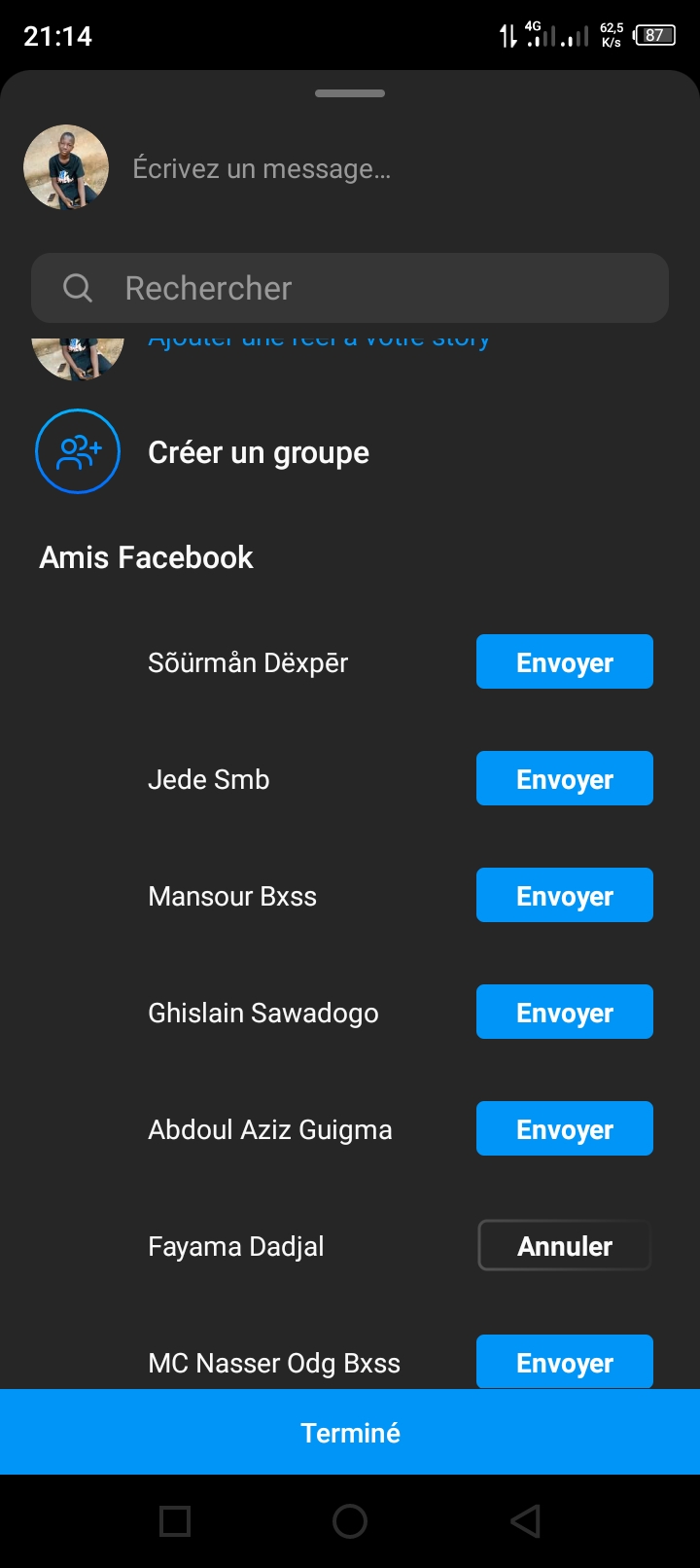
Task: Open the Créer un groupe option
Action: click(259, 453)
